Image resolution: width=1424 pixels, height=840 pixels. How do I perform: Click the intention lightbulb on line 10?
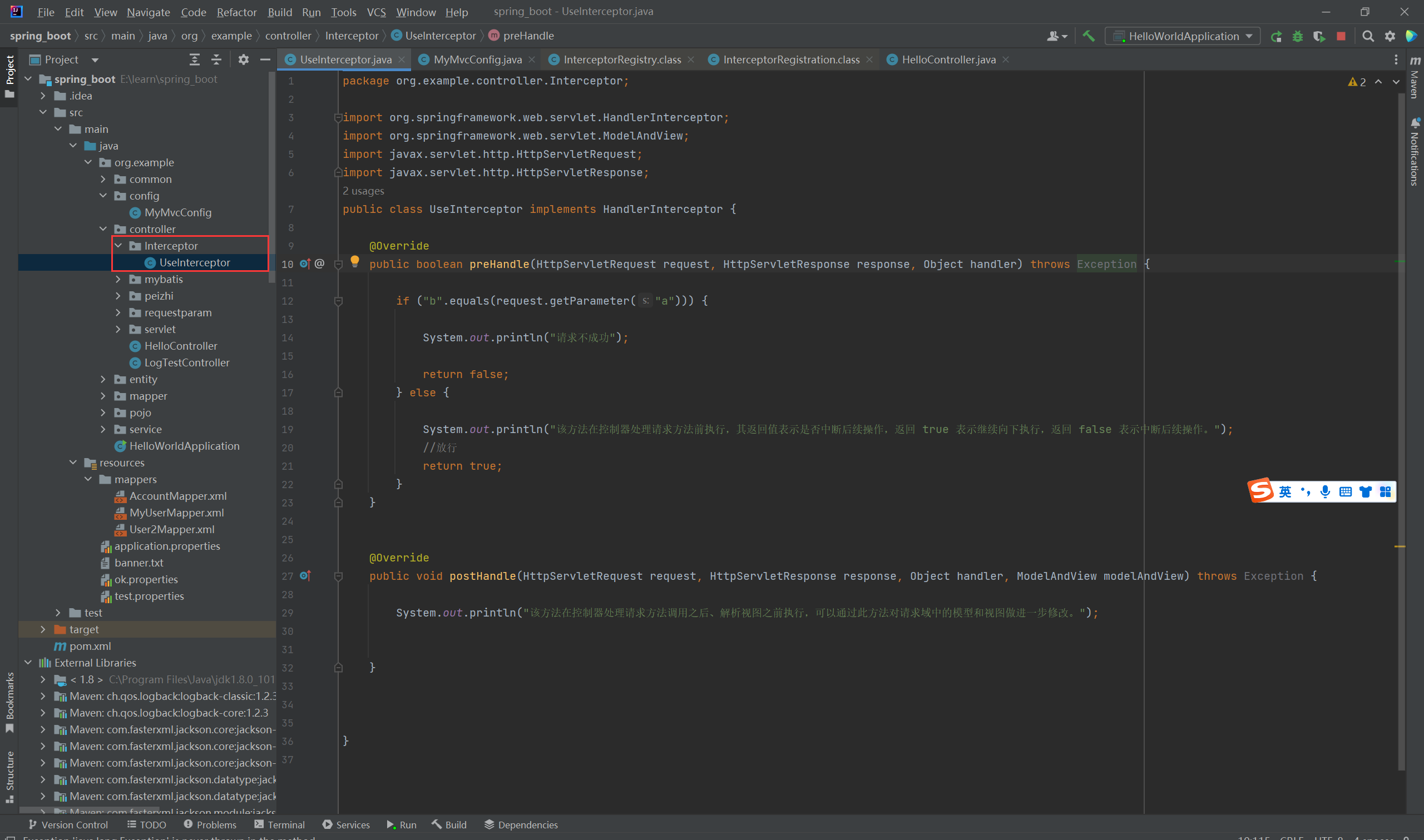click(x=355, y=261)
